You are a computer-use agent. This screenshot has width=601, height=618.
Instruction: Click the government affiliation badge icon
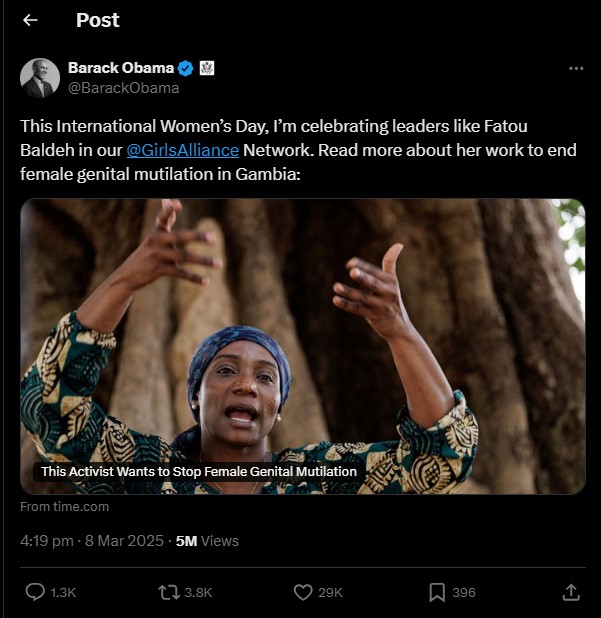207,68
